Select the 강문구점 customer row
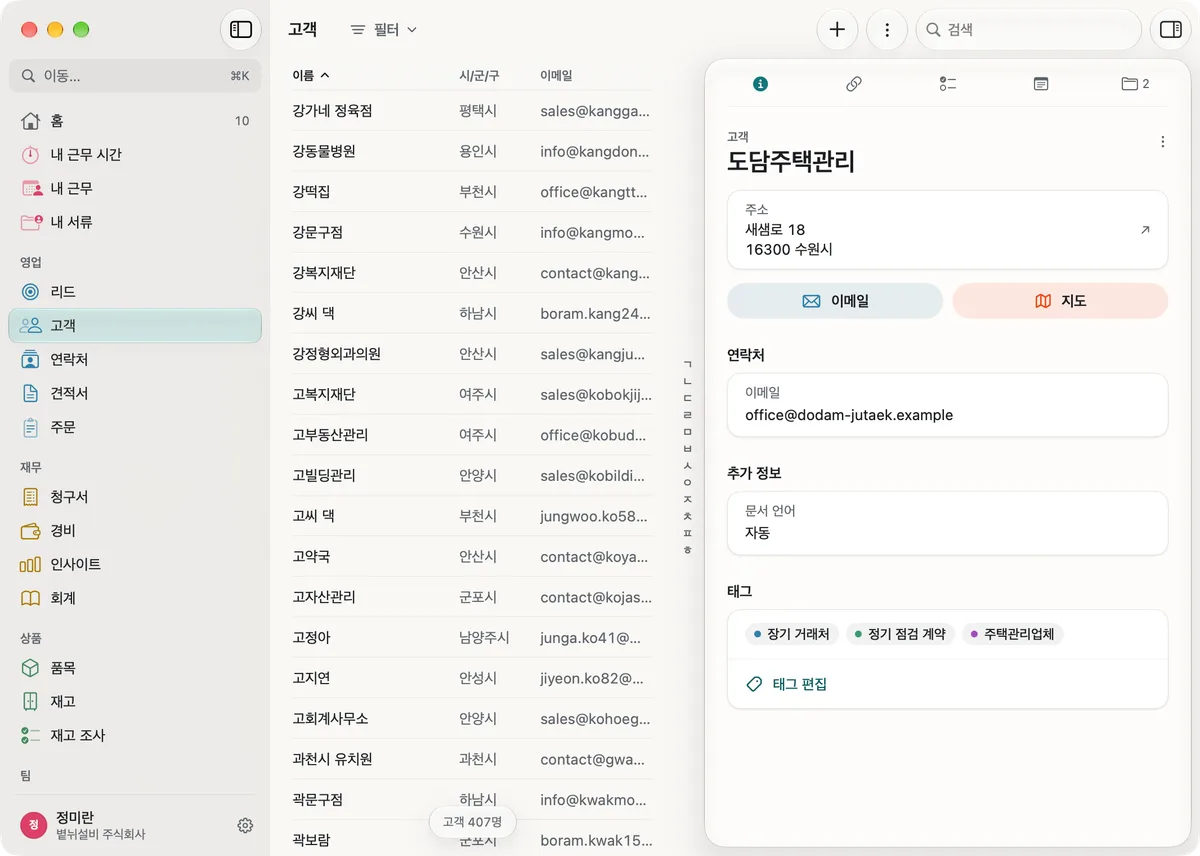 pos(472,232)
